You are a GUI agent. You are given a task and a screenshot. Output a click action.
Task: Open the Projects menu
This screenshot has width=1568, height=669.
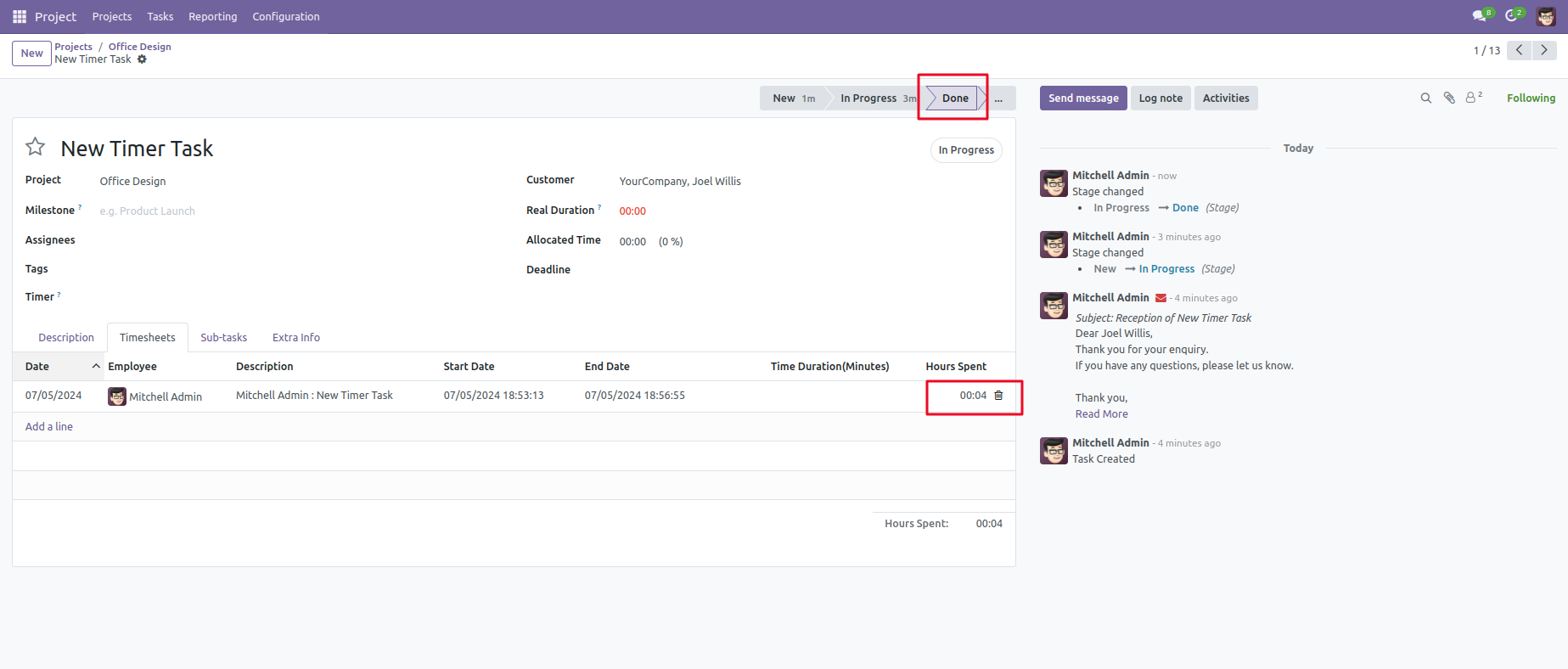[x=112, y=17]
